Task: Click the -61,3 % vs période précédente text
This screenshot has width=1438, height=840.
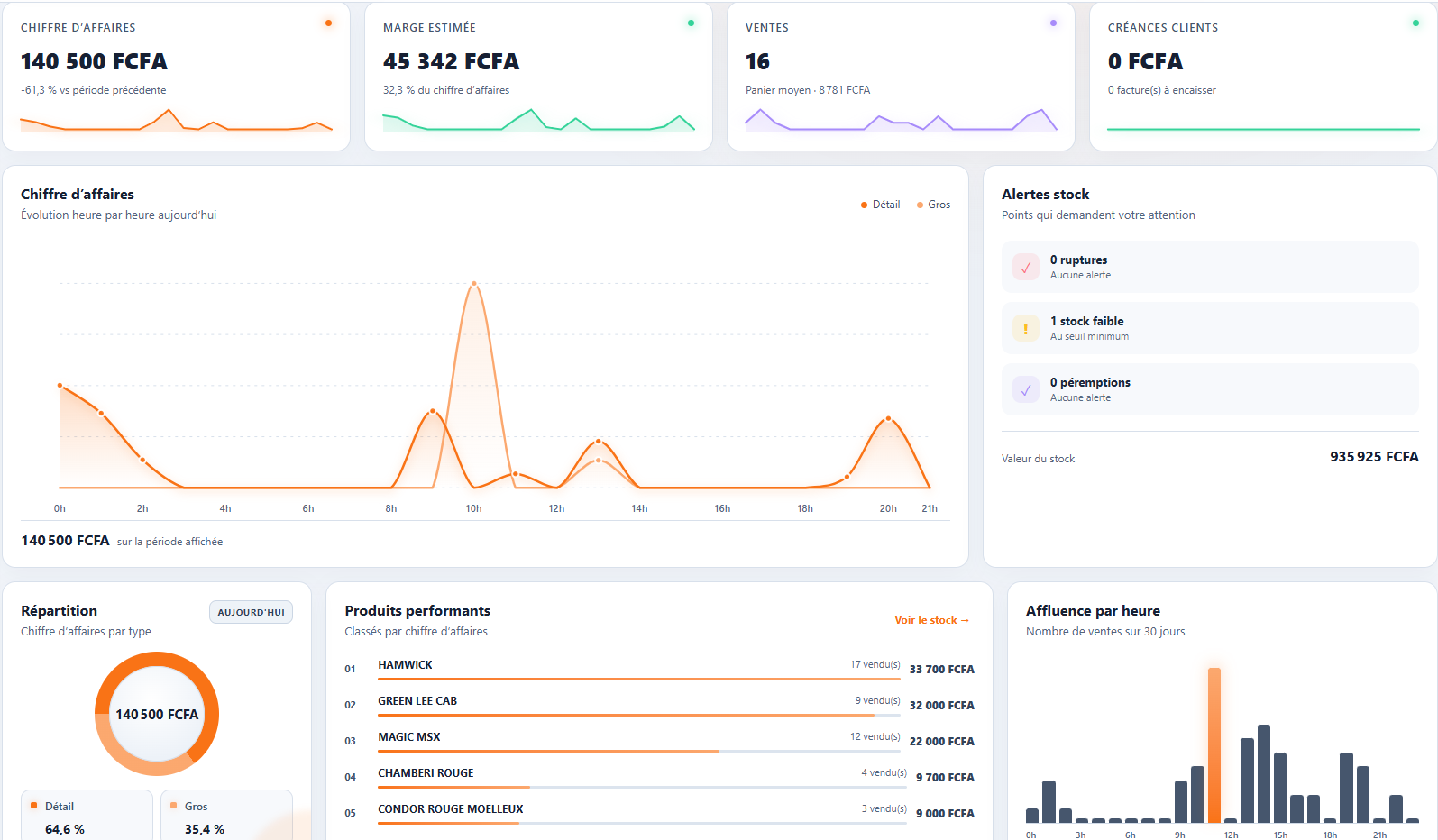Action: pos(94,90)
